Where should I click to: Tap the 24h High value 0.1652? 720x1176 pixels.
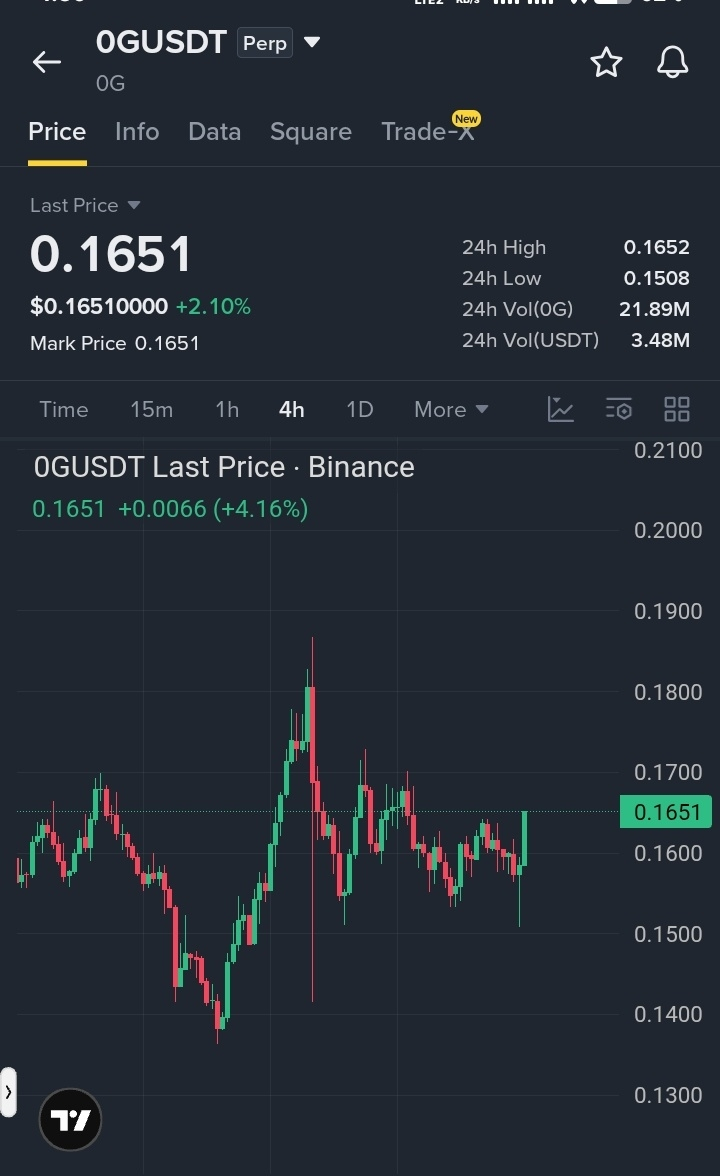click(x=656, y=248)
